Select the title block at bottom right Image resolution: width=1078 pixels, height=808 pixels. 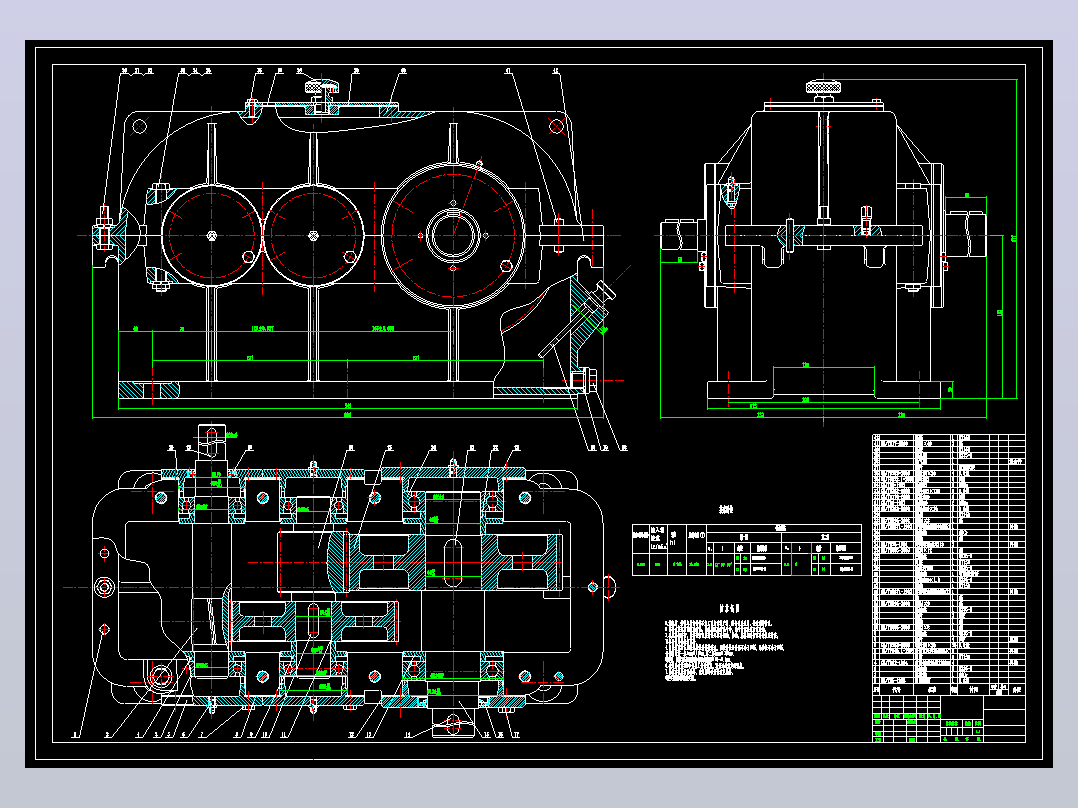pos(949,719)
